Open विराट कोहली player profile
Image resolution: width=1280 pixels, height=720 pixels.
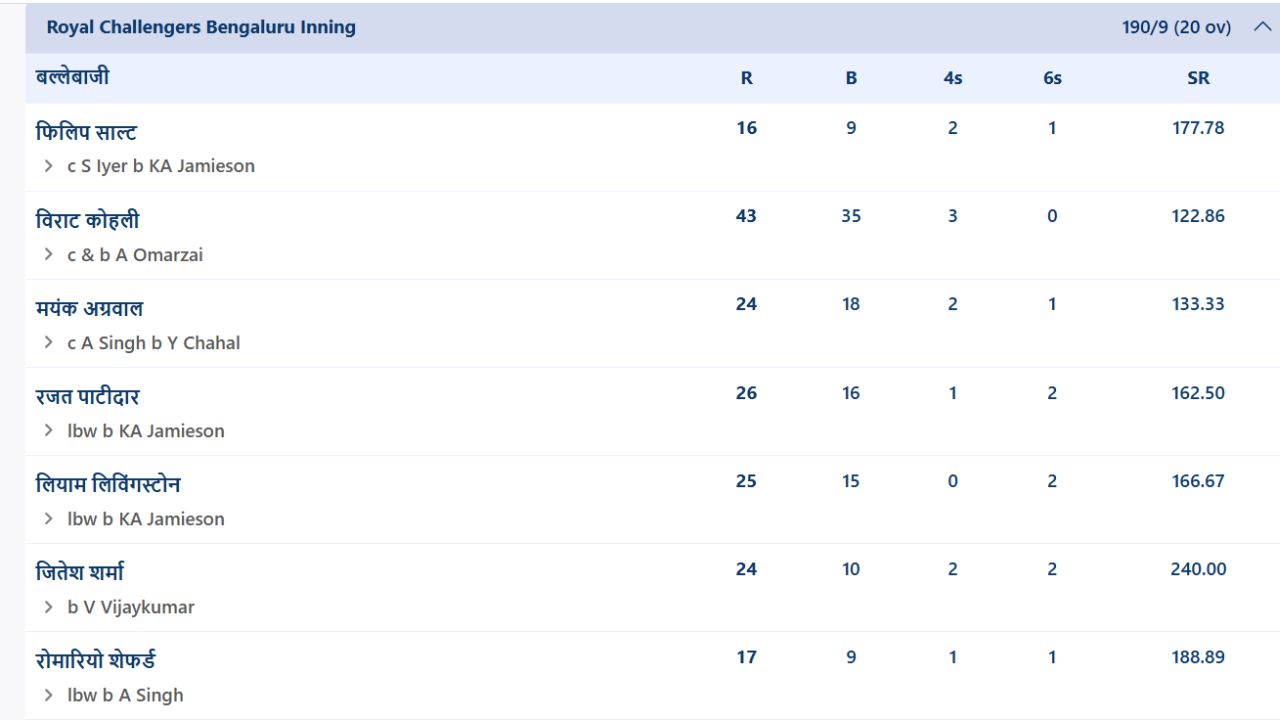click(87, 220)
